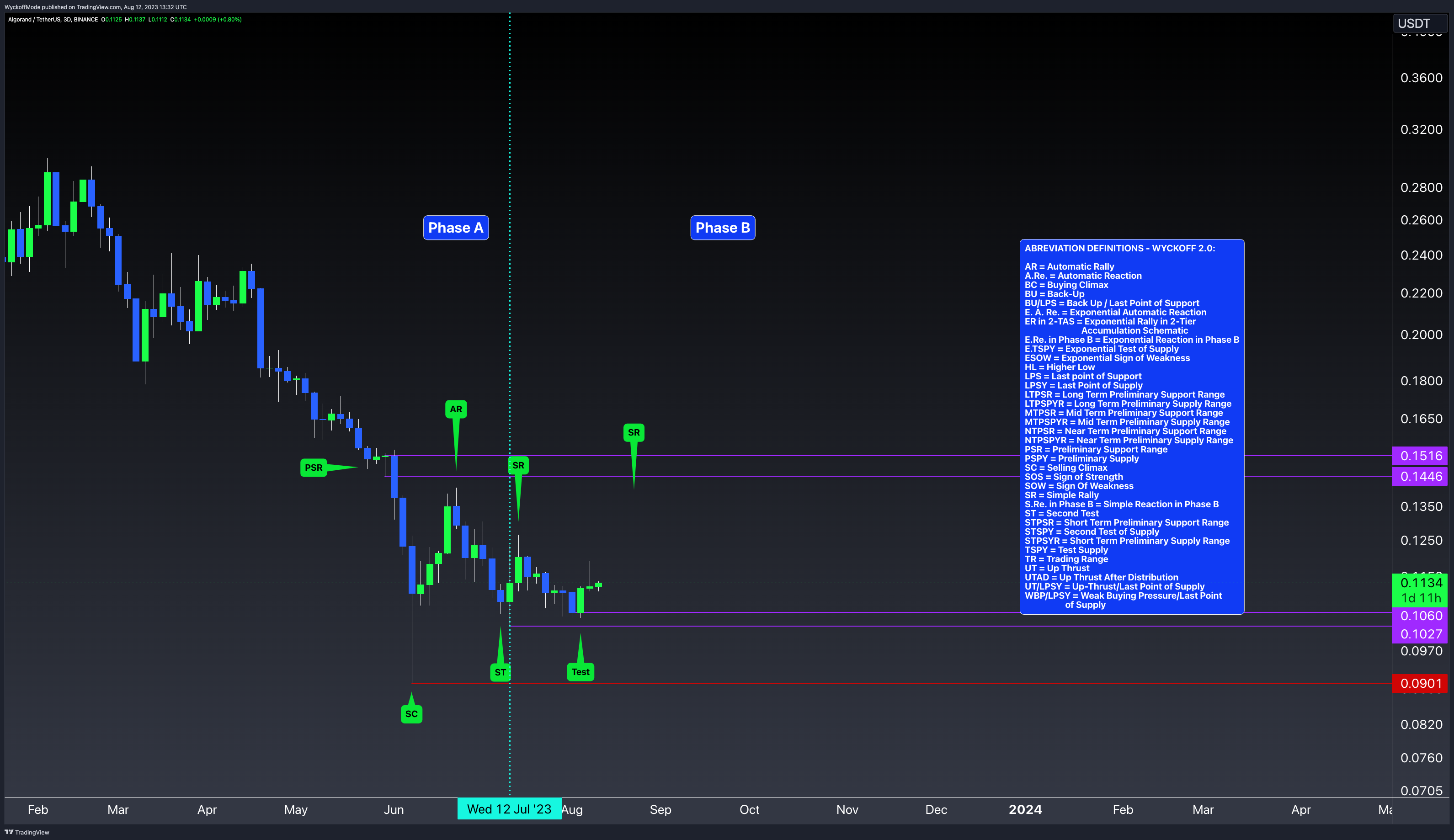Viewport: 1454px width, 840px height.
Task: Click the PSR annotation callout
Action: 314,468
